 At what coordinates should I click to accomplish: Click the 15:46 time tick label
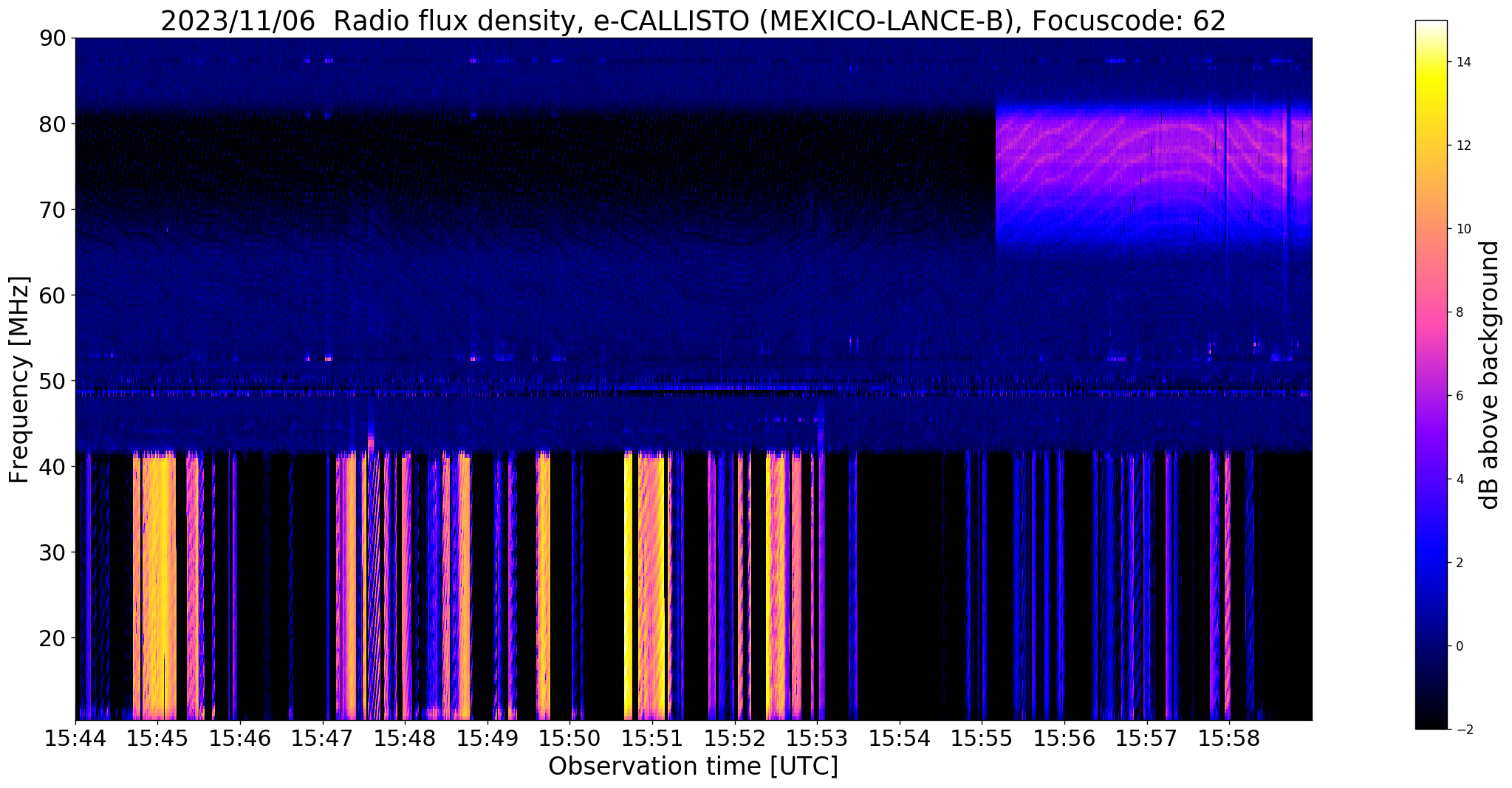tap(240, 738)
